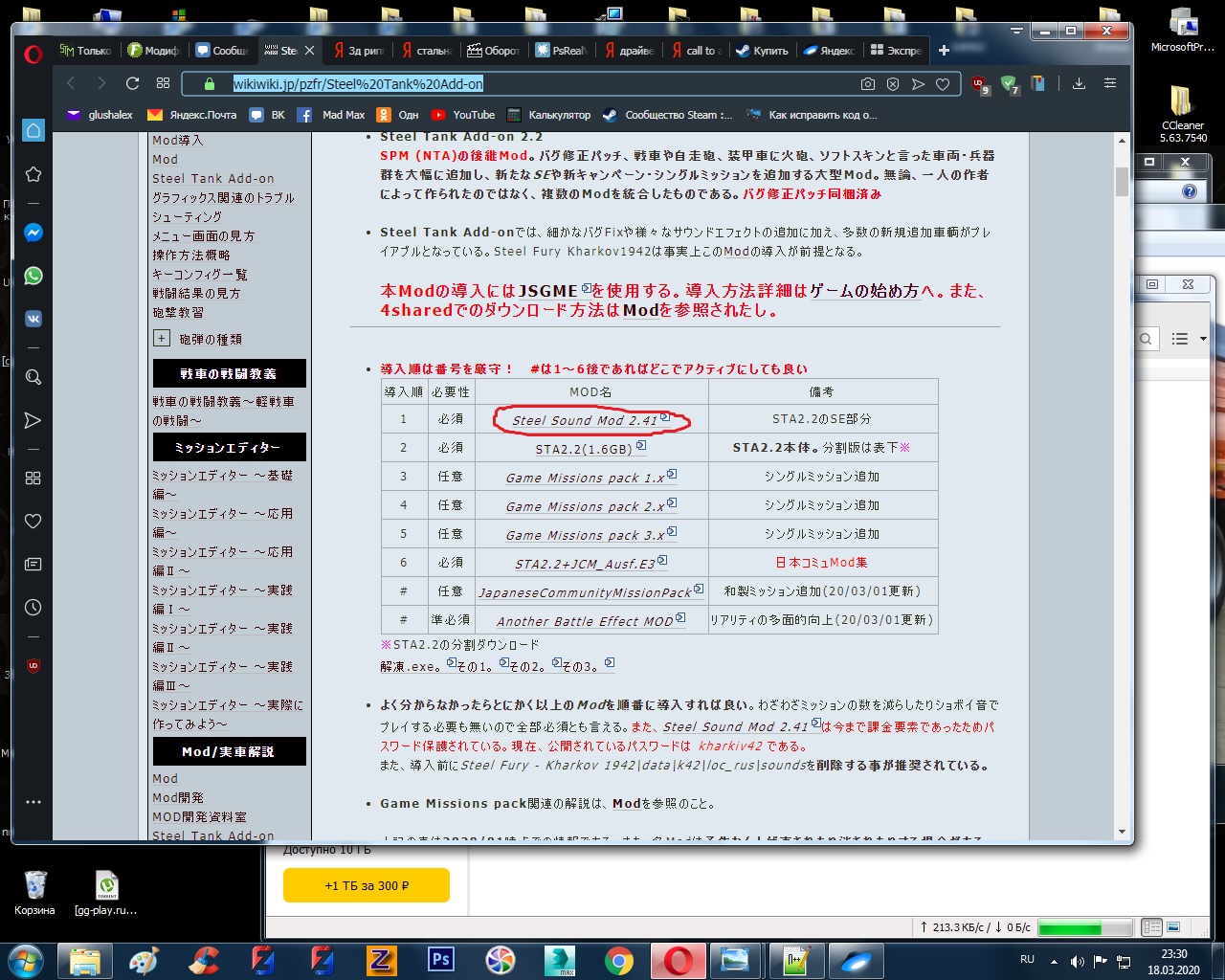Open JSGME link in red notice
The height and width of the screenshot is (980, 1225).
pyautogui.click(x=547, y=291)
